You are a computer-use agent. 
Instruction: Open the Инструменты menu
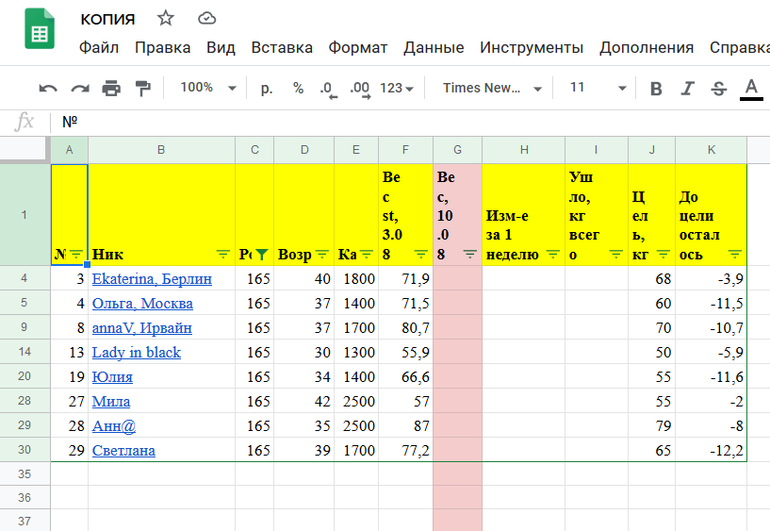tap(531, 48)
